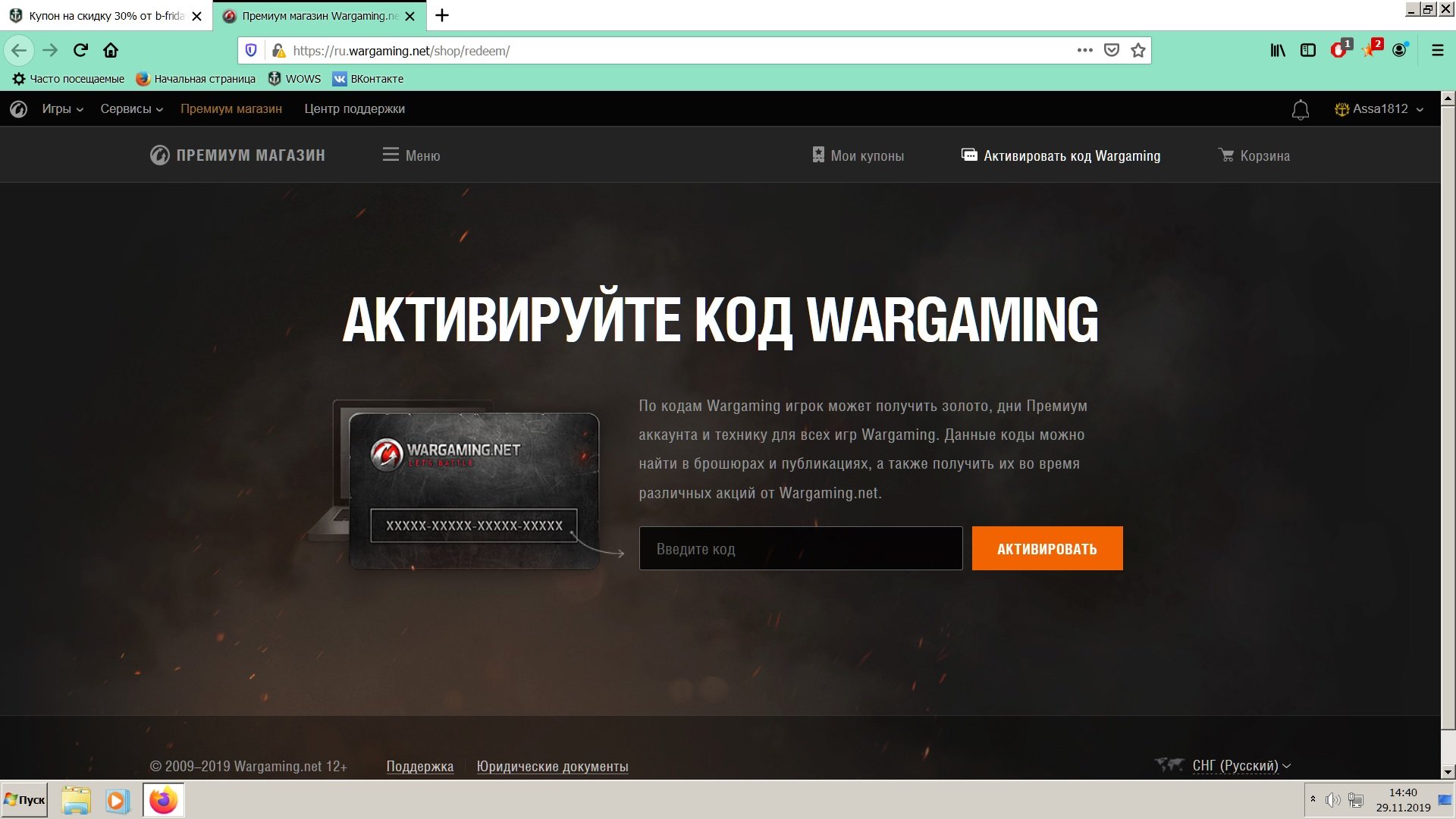The height and width of the screenshot is (819, 1456).
Task: Click 'Активировать код Wargaming' link
Action: tap(1061, 155)
